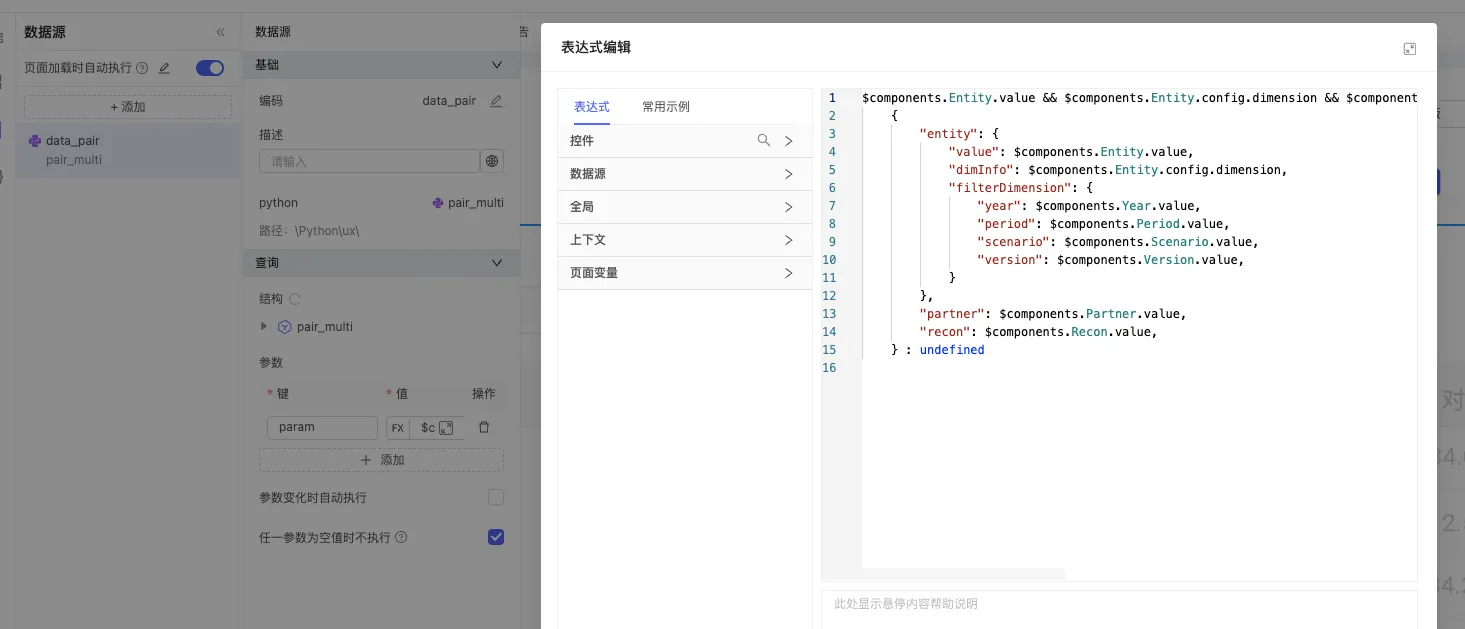Click the "version" line in the code
The image size is (1465, 629).
(x=1110, y=260)
